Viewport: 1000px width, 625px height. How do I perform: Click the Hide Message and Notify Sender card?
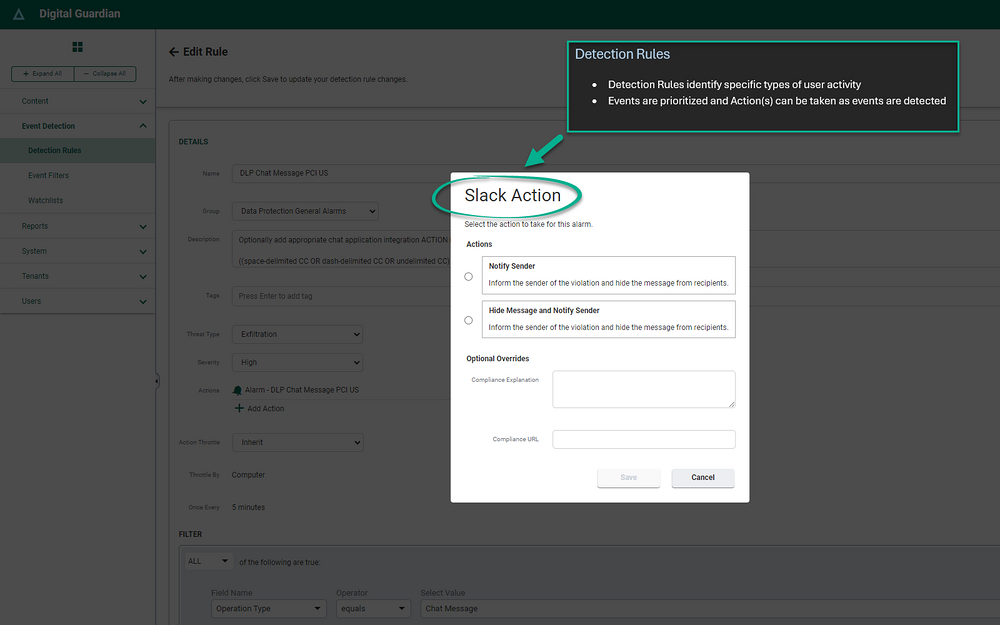tap(608, 319)
